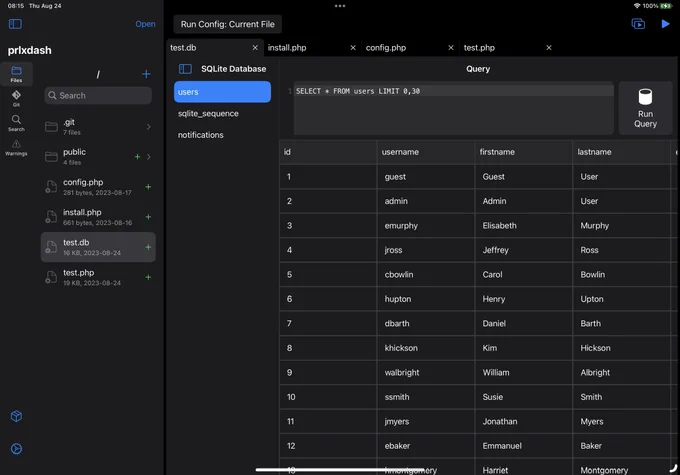
Task: Run the current file with play button
Action: (x=665, y=24)
